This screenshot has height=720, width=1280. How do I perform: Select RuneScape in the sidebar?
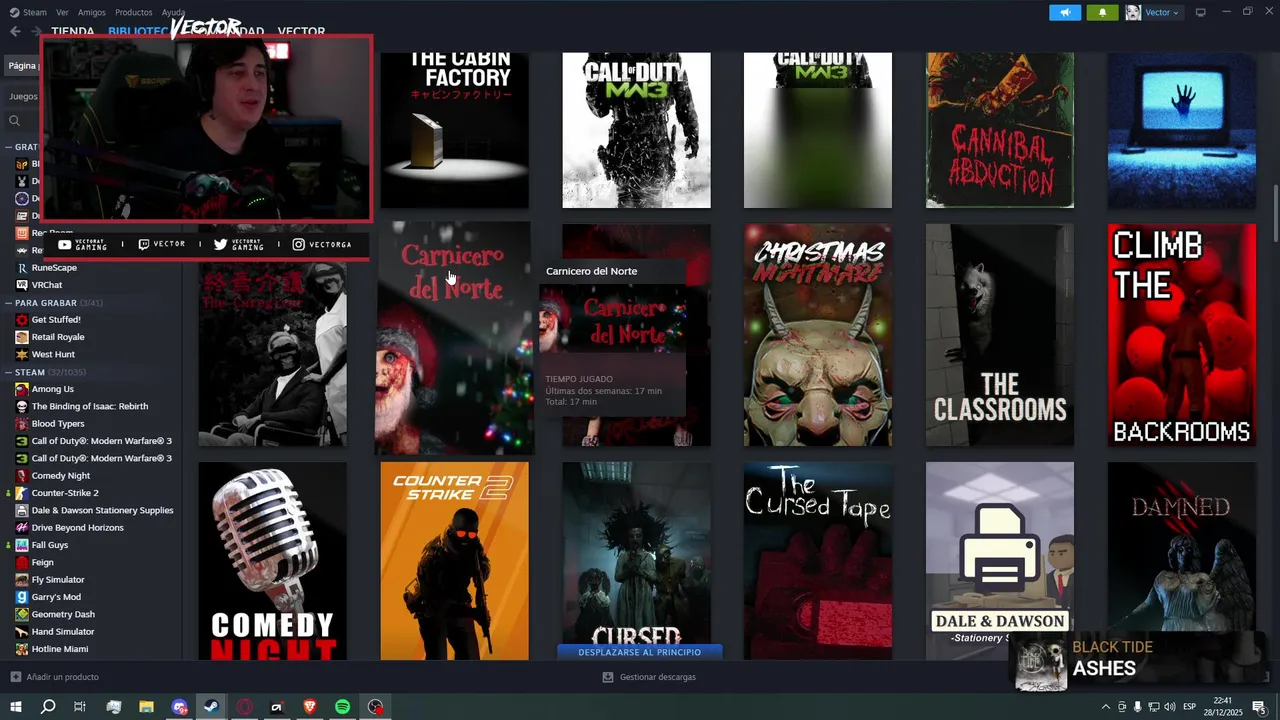click(x=54, y=268)
